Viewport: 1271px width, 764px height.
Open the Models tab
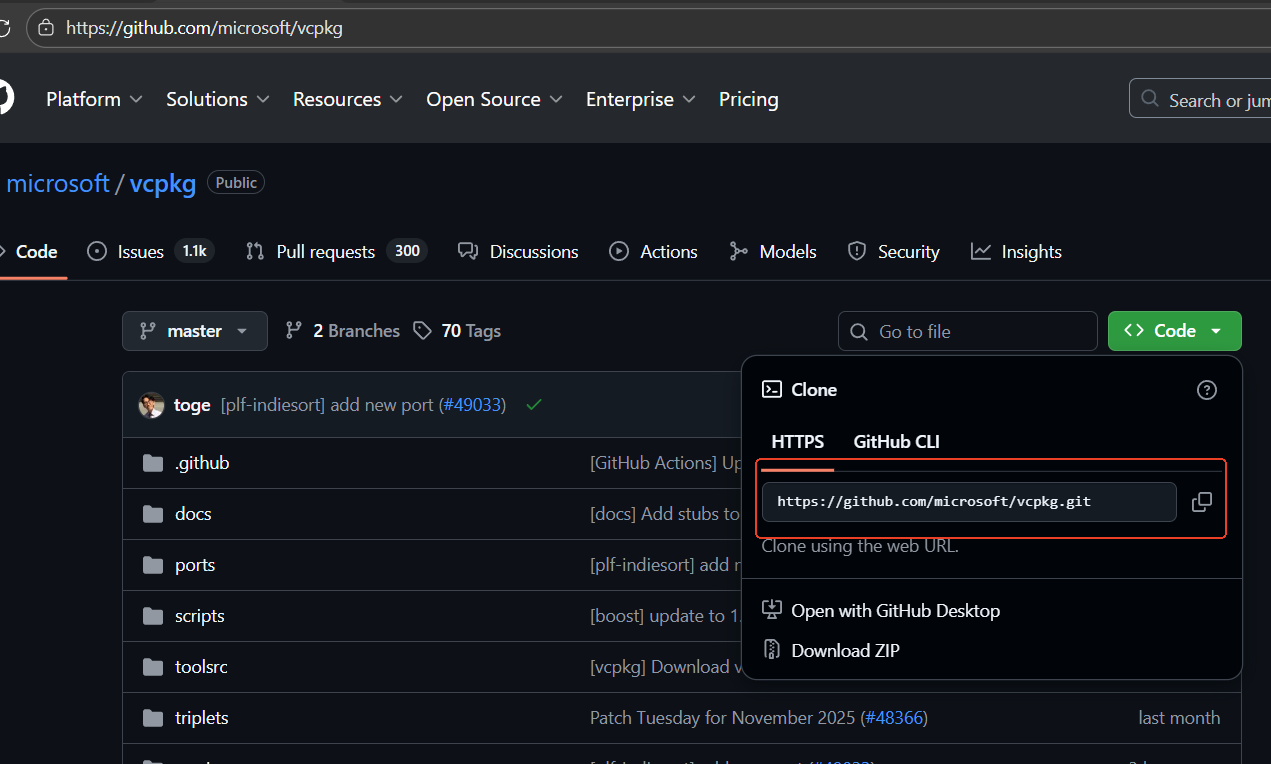[773, 252]
